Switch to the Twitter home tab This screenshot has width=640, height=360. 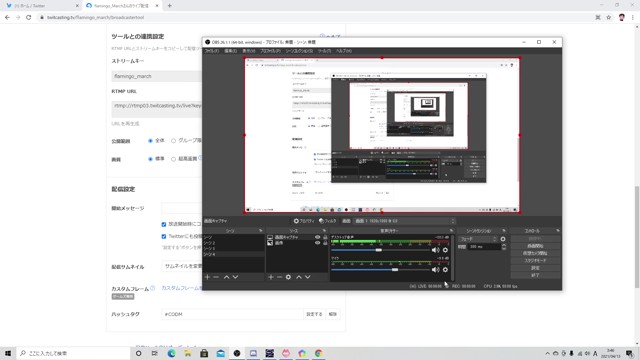tap(41, 6)
